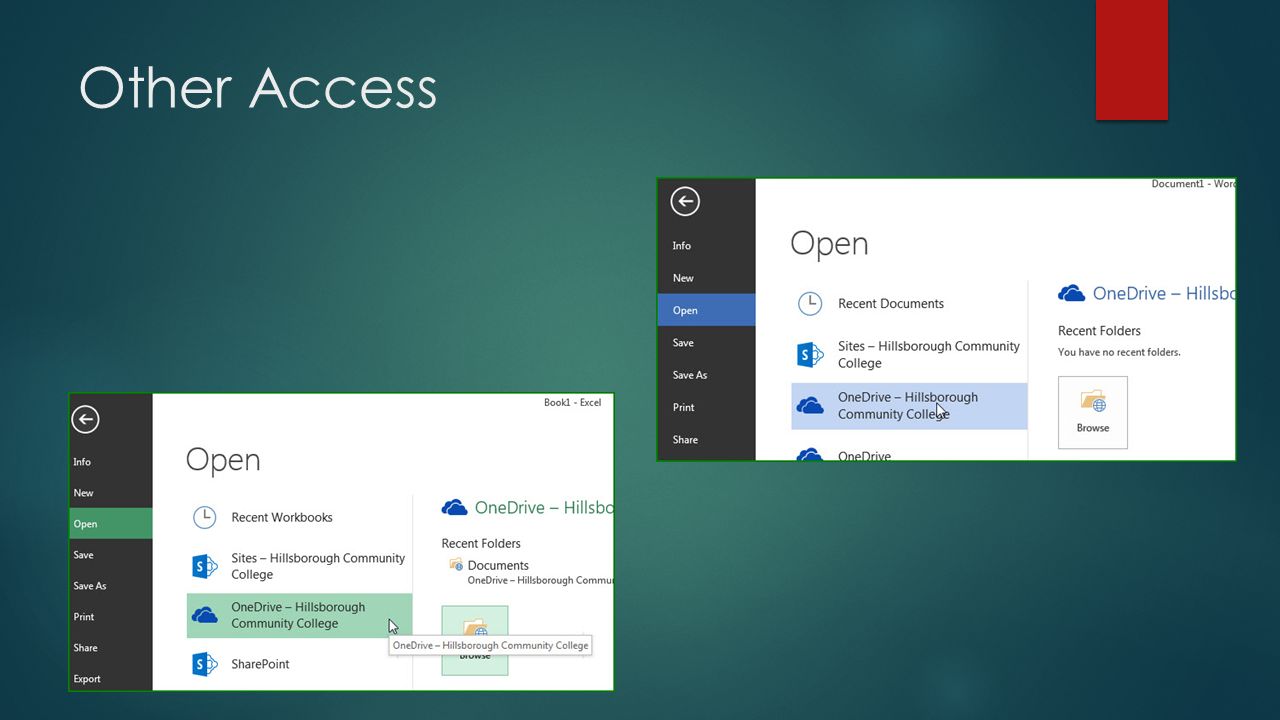Click the OneDrive cloud header icon in Excel
The image size is (1280, 720).
[x=455, y=508]
